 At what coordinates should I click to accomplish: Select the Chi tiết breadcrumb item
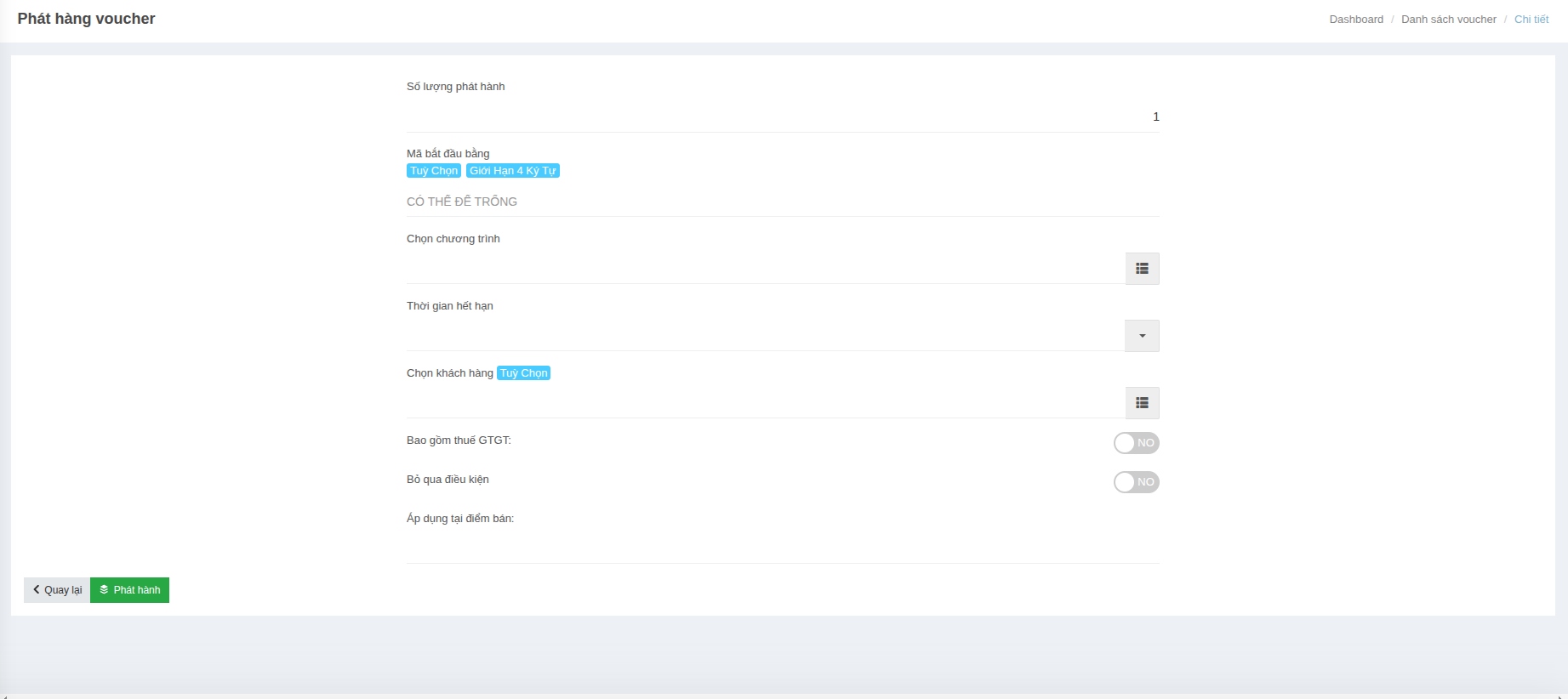click(1531, 20)
